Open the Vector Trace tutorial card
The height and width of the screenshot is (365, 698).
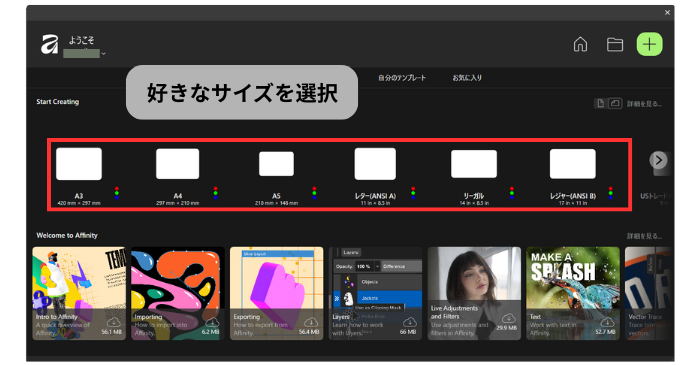(x=649, y=294)
